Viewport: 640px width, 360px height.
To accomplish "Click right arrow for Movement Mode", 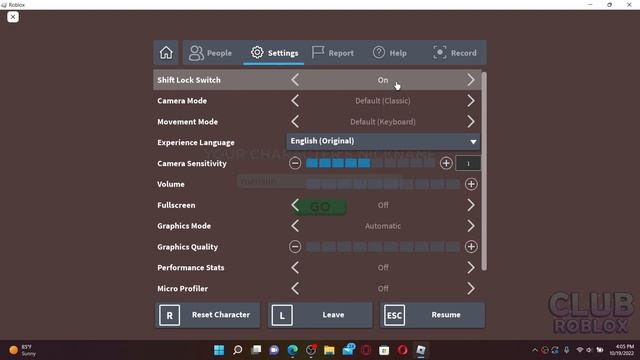I will click(471, 122).
